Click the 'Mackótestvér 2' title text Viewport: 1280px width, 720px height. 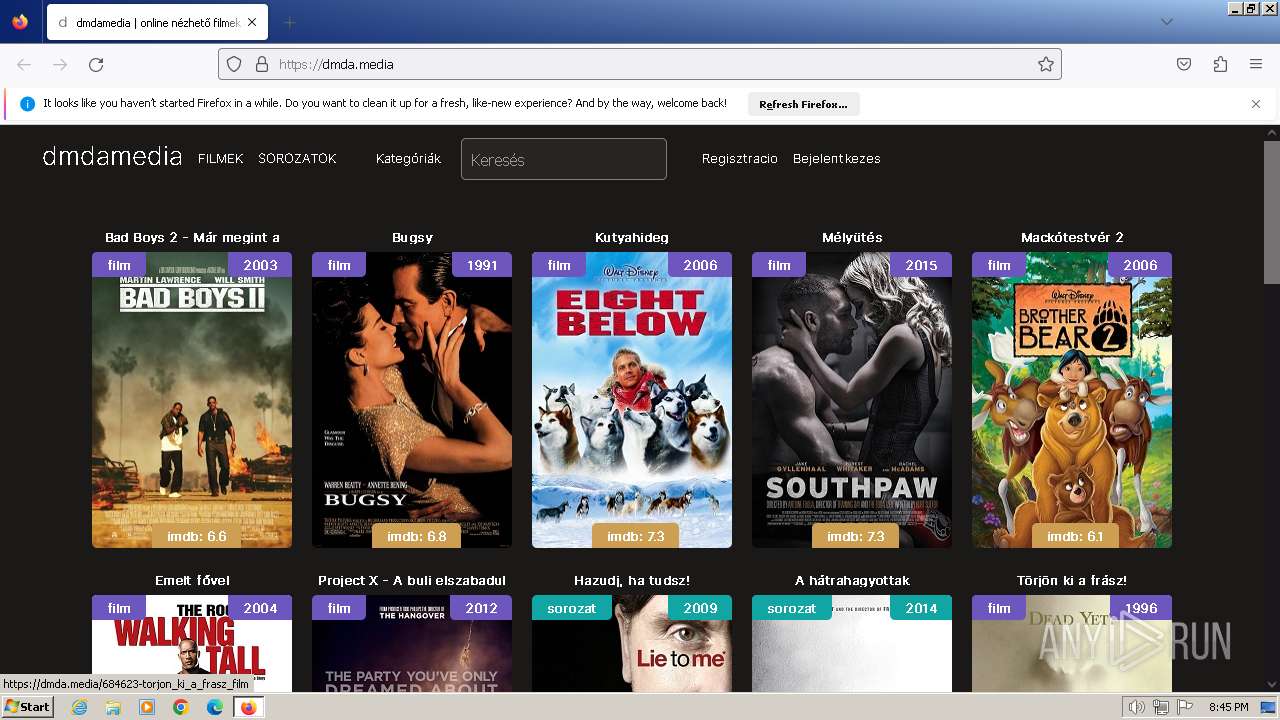(1072, 238)
